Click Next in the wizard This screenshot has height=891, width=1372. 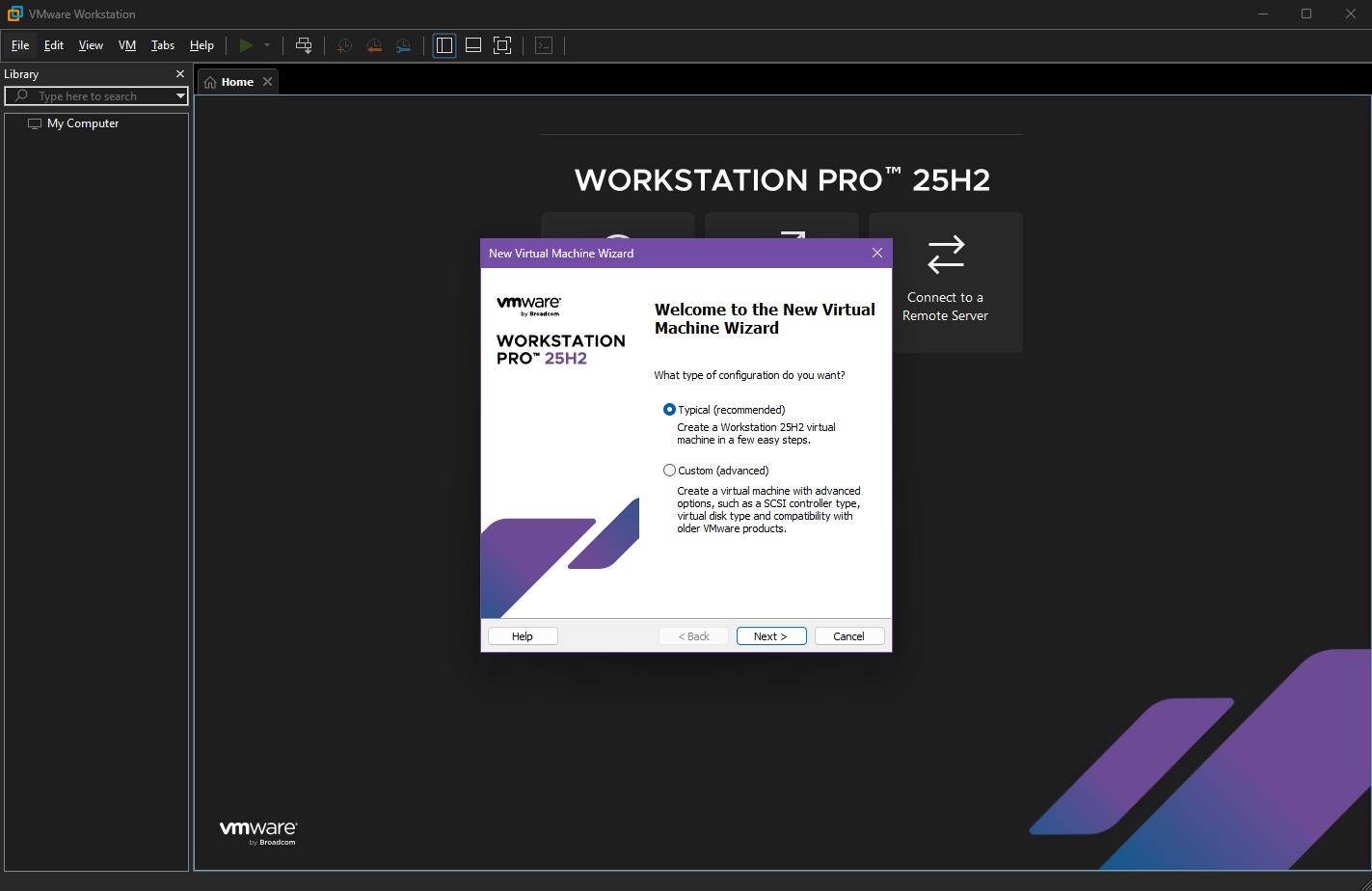[x=770, y=636]
